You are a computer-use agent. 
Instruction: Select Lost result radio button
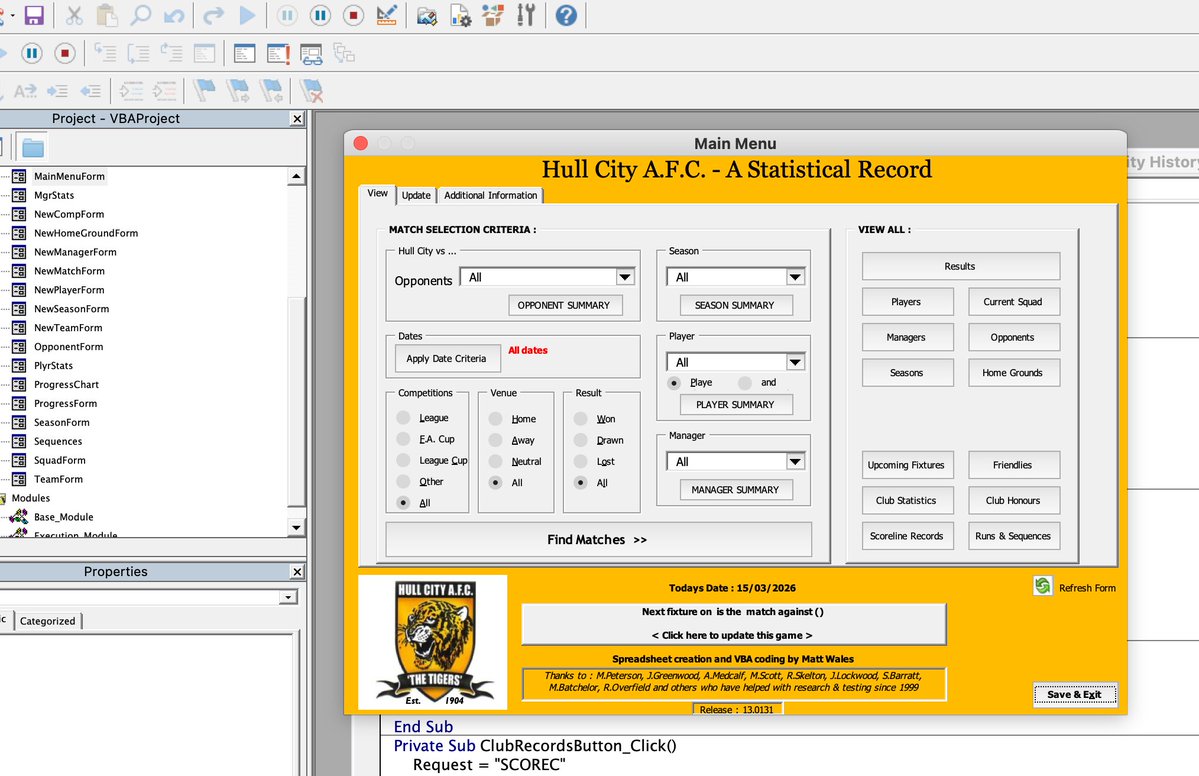pyautogui.click(x=580, y=461)
